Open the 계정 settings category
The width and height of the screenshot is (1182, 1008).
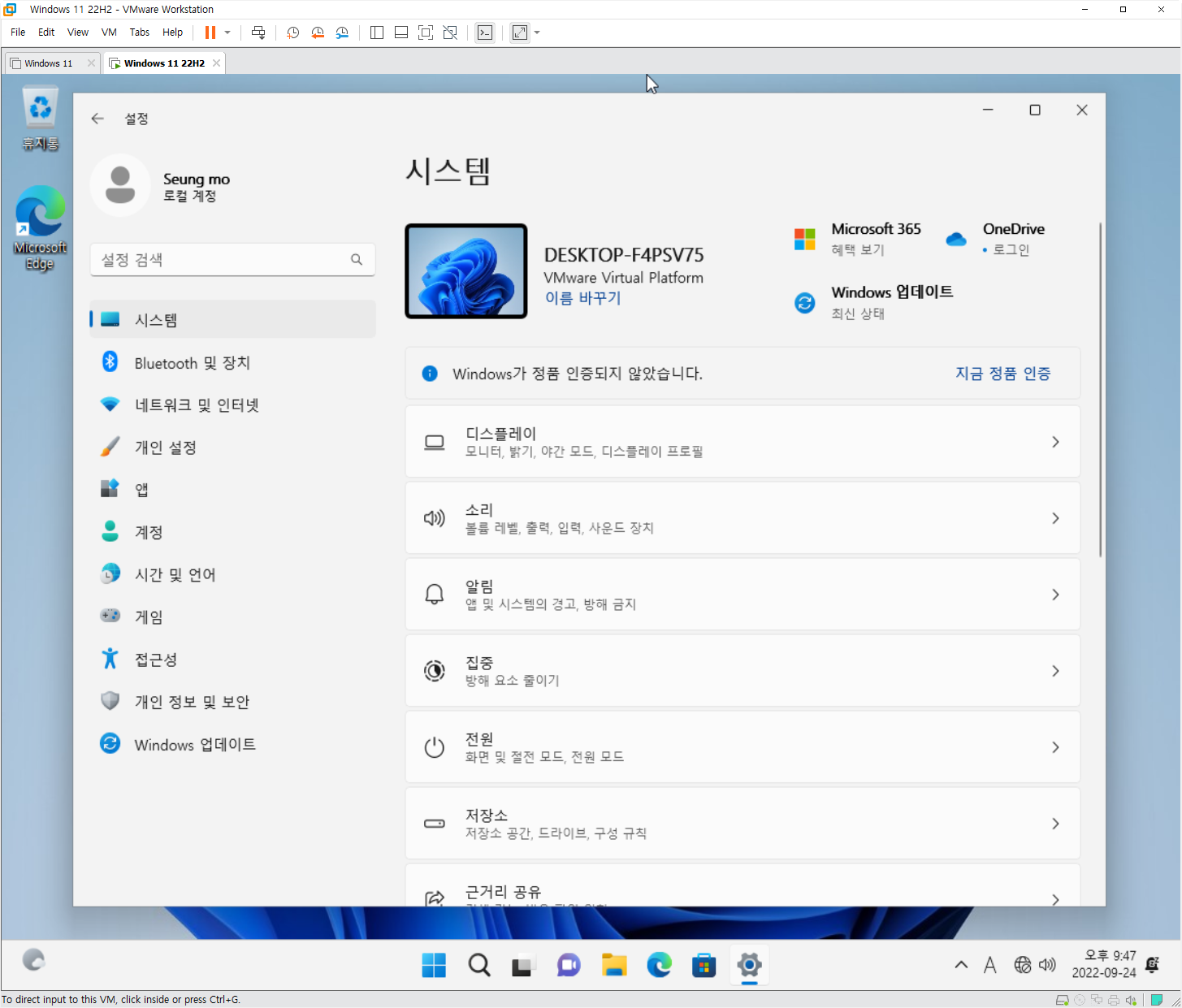click(232, 532)
